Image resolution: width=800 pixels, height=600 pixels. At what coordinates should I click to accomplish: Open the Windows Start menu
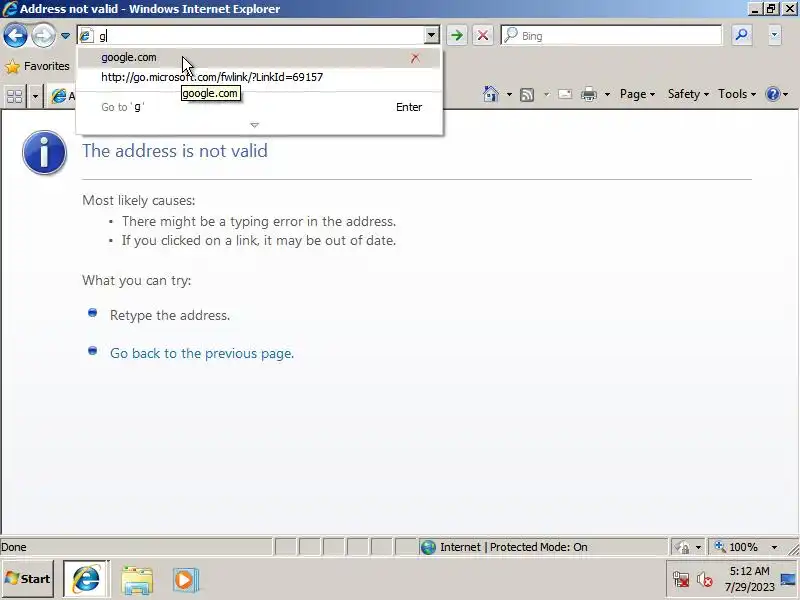point(28,579)
